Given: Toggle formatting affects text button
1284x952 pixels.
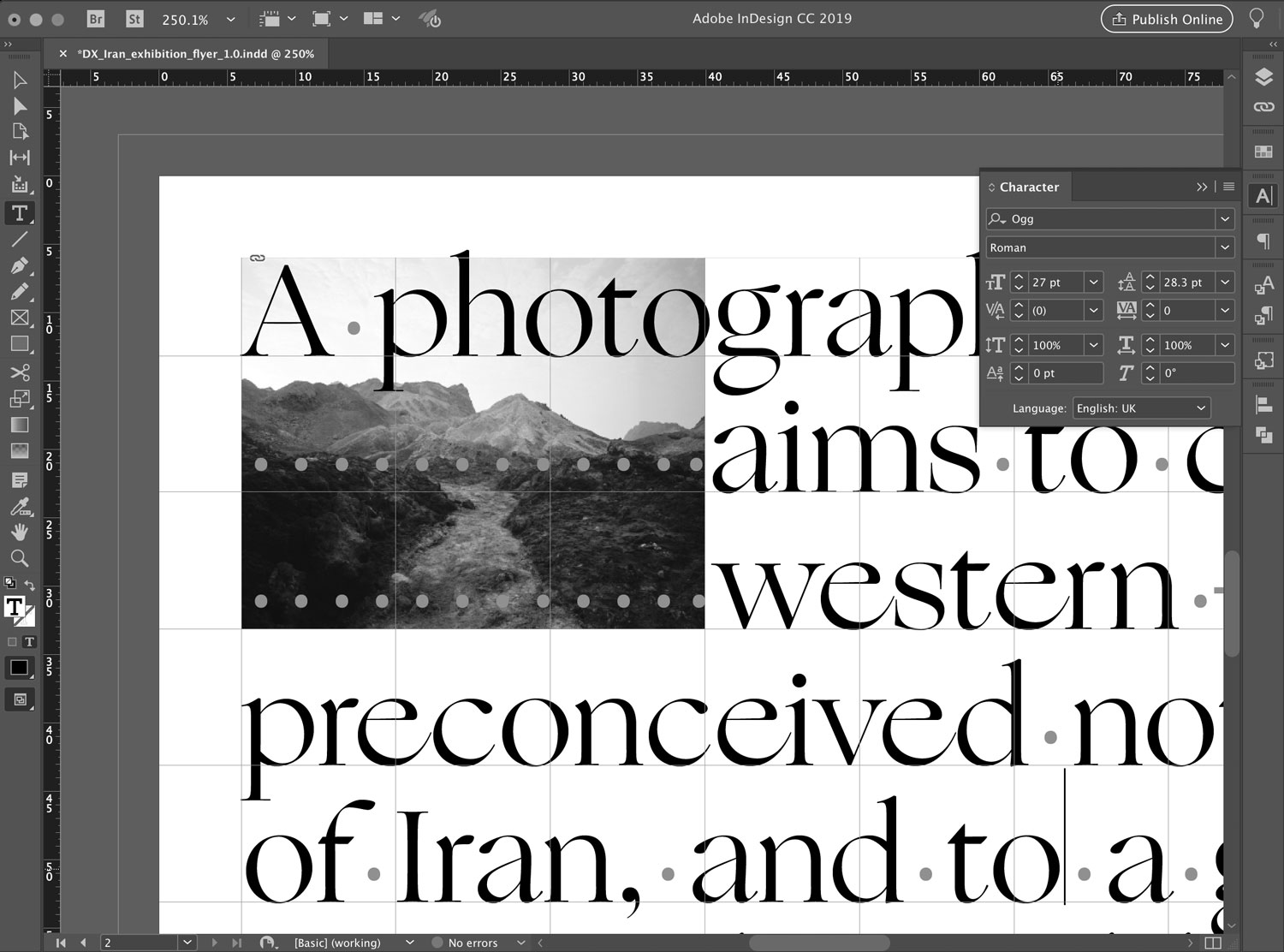Looking at the screenshot, I should click(x=29, y=641).
